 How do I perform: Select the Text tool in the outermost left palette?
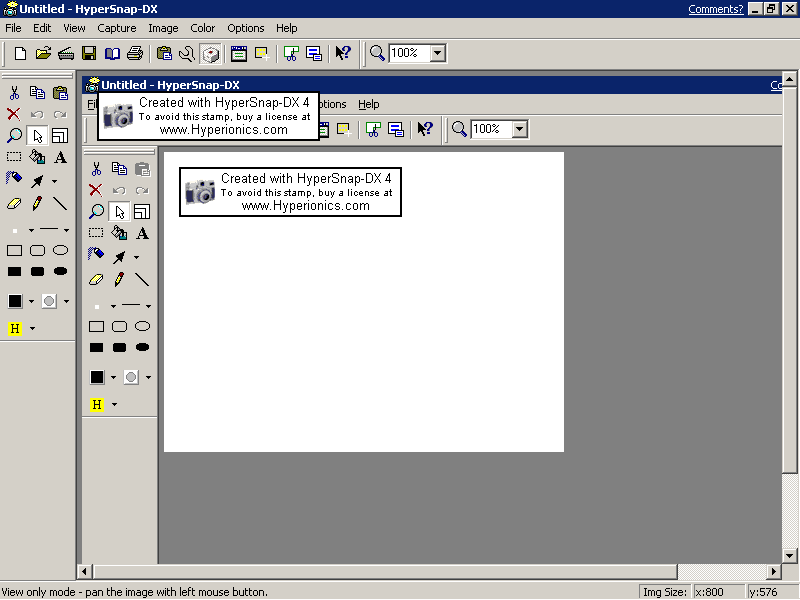coord(60,157)
